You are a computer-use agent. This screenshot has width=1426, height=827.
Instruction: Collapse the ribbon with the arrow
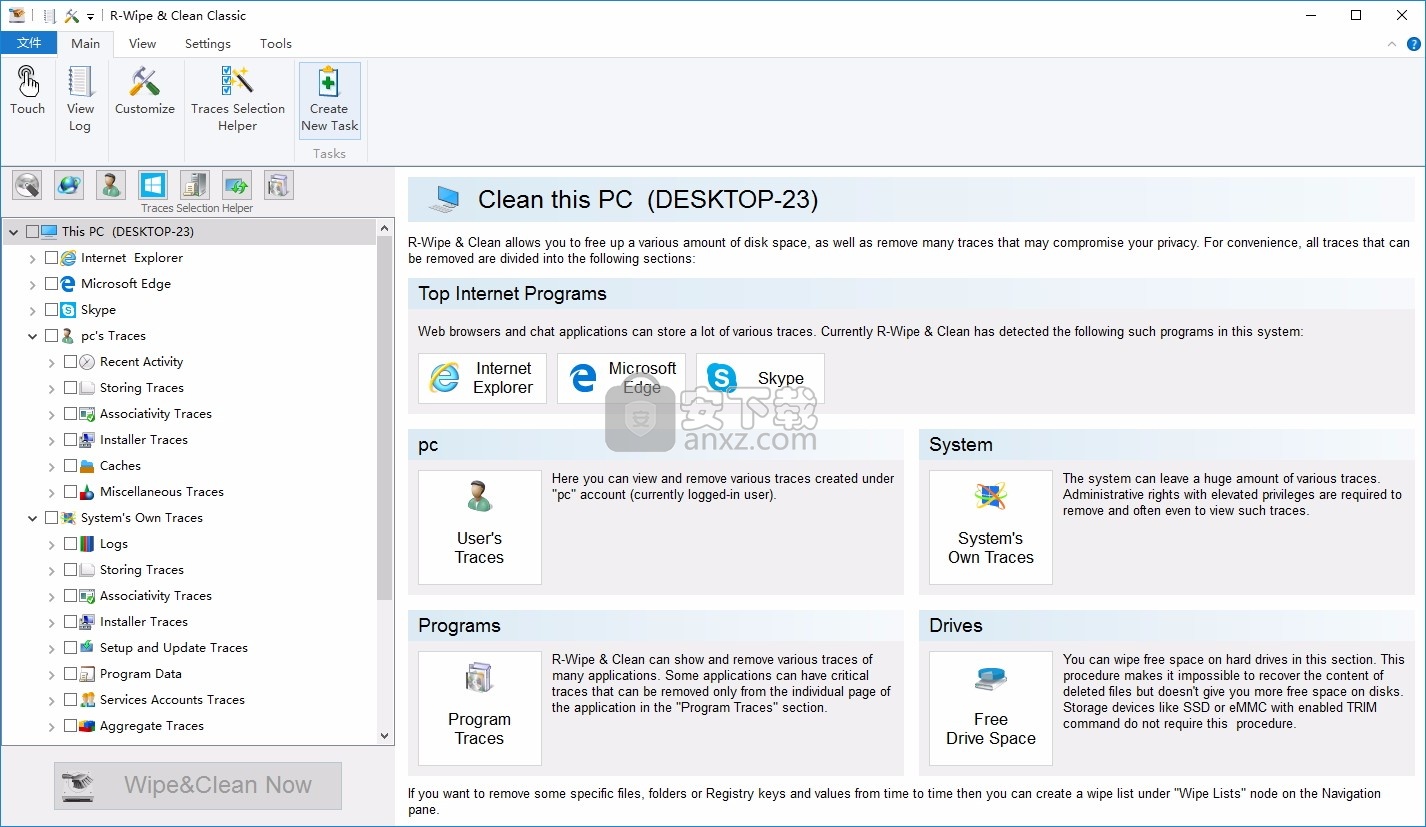1392,44
